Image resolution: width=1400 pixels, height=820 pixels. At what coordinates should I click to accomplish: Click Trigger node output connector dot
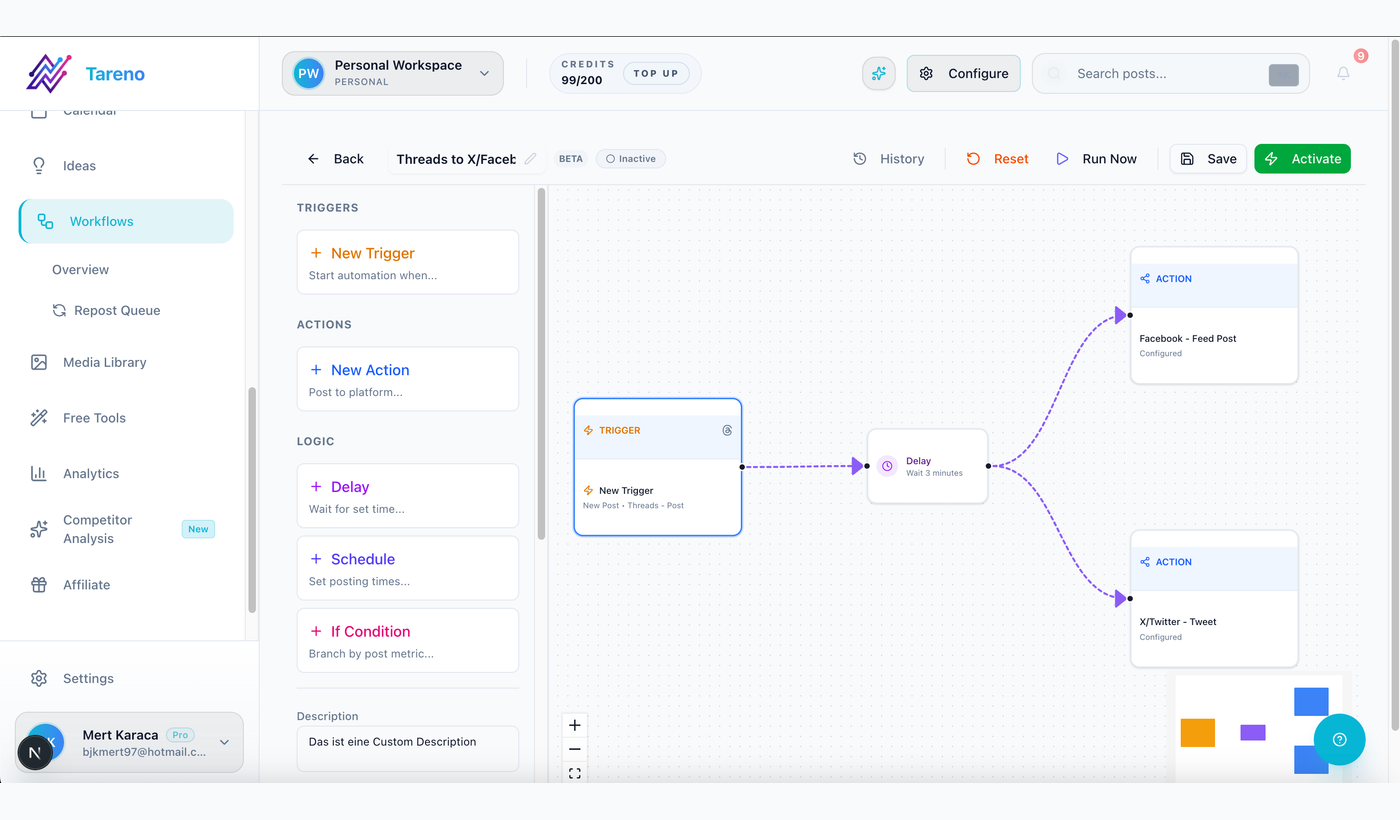(742, 467)
